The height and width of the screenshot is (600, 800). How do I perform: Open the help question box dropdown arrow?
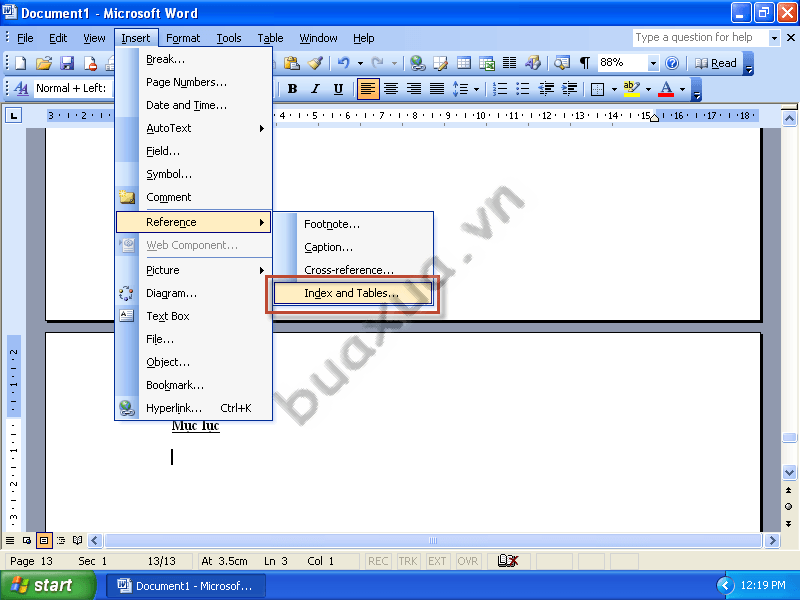(x=774, y=38)
